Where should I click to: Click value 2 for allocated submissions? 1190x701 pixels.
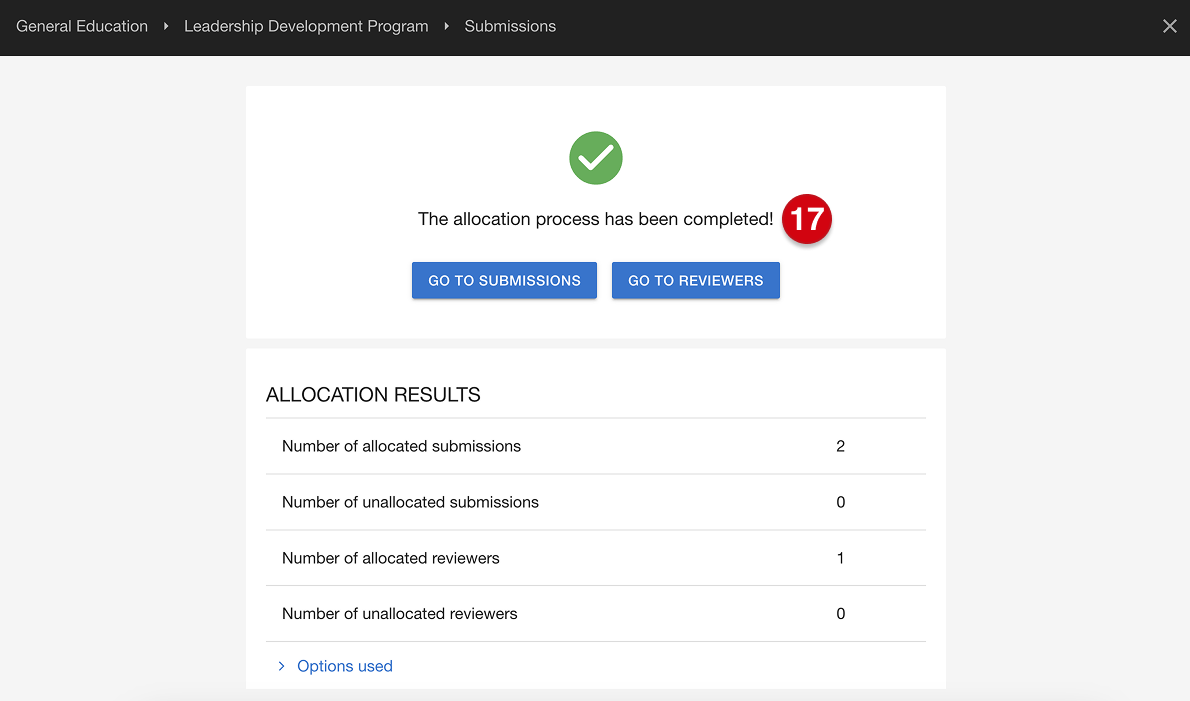(x=840, y=446)
